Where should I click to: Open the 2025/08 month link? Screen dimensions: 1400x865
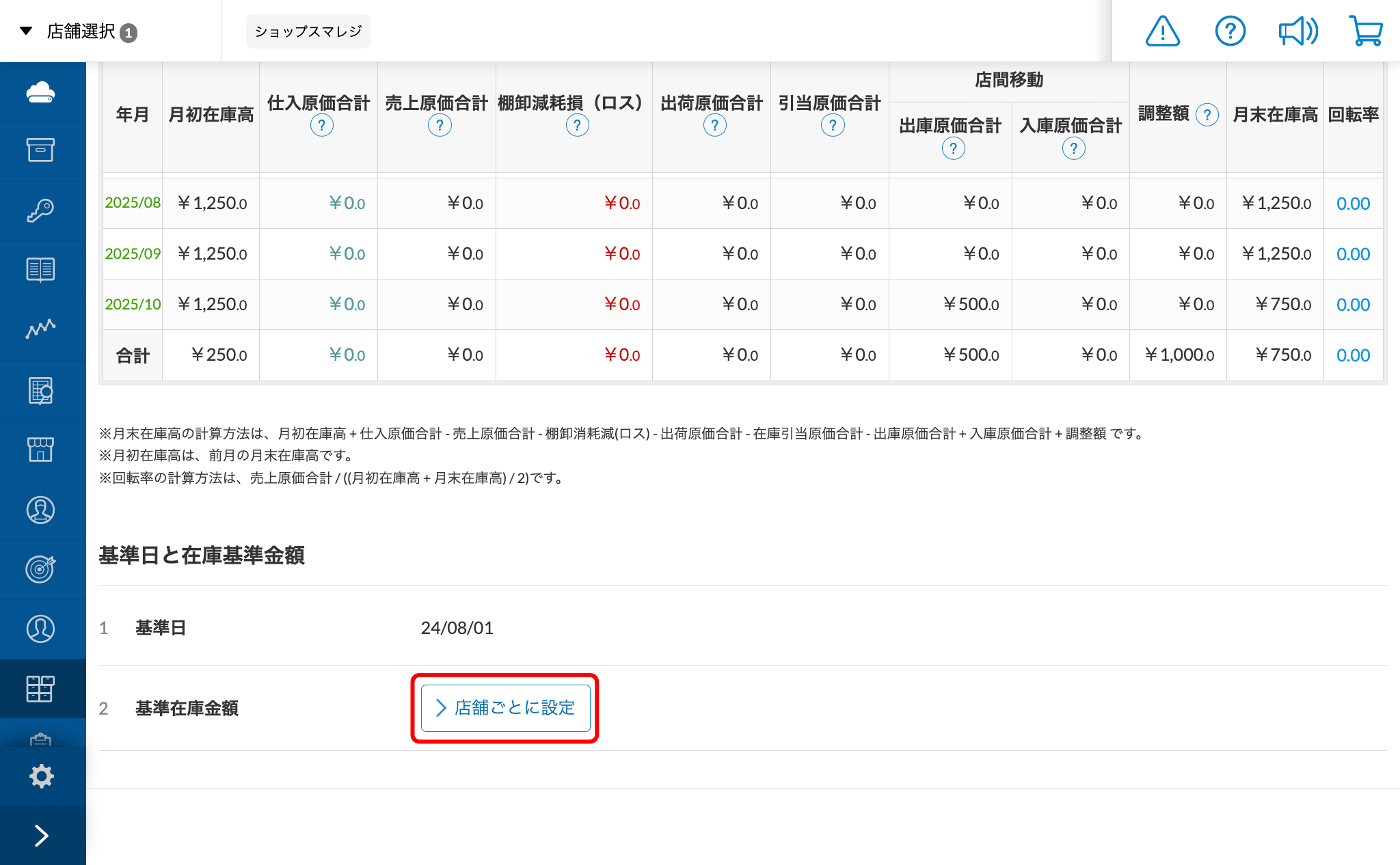[x=133, y=203]
